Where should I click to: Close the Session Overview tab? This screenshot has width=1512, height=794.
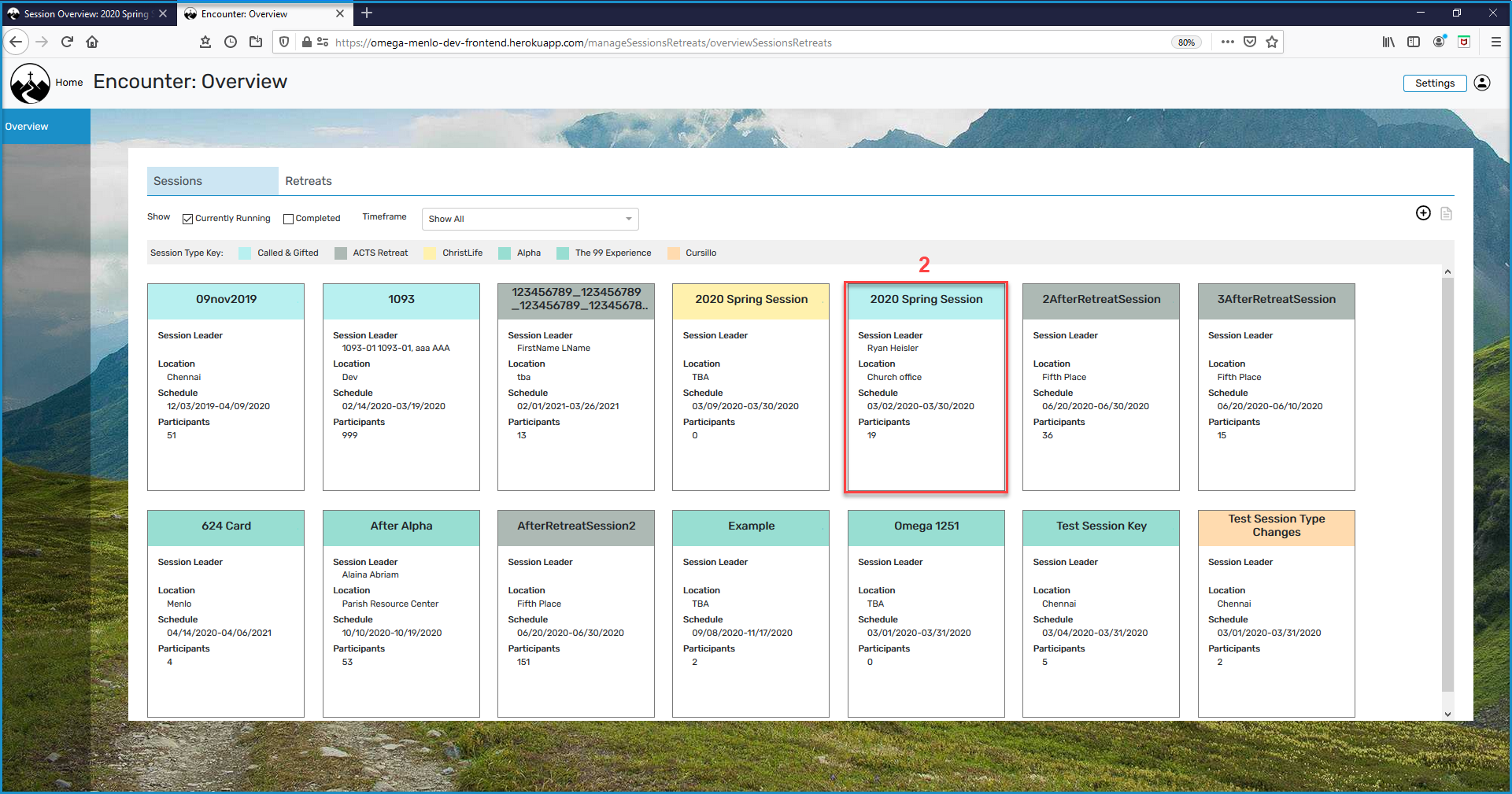pyautogui.click(x=163, y=13)
